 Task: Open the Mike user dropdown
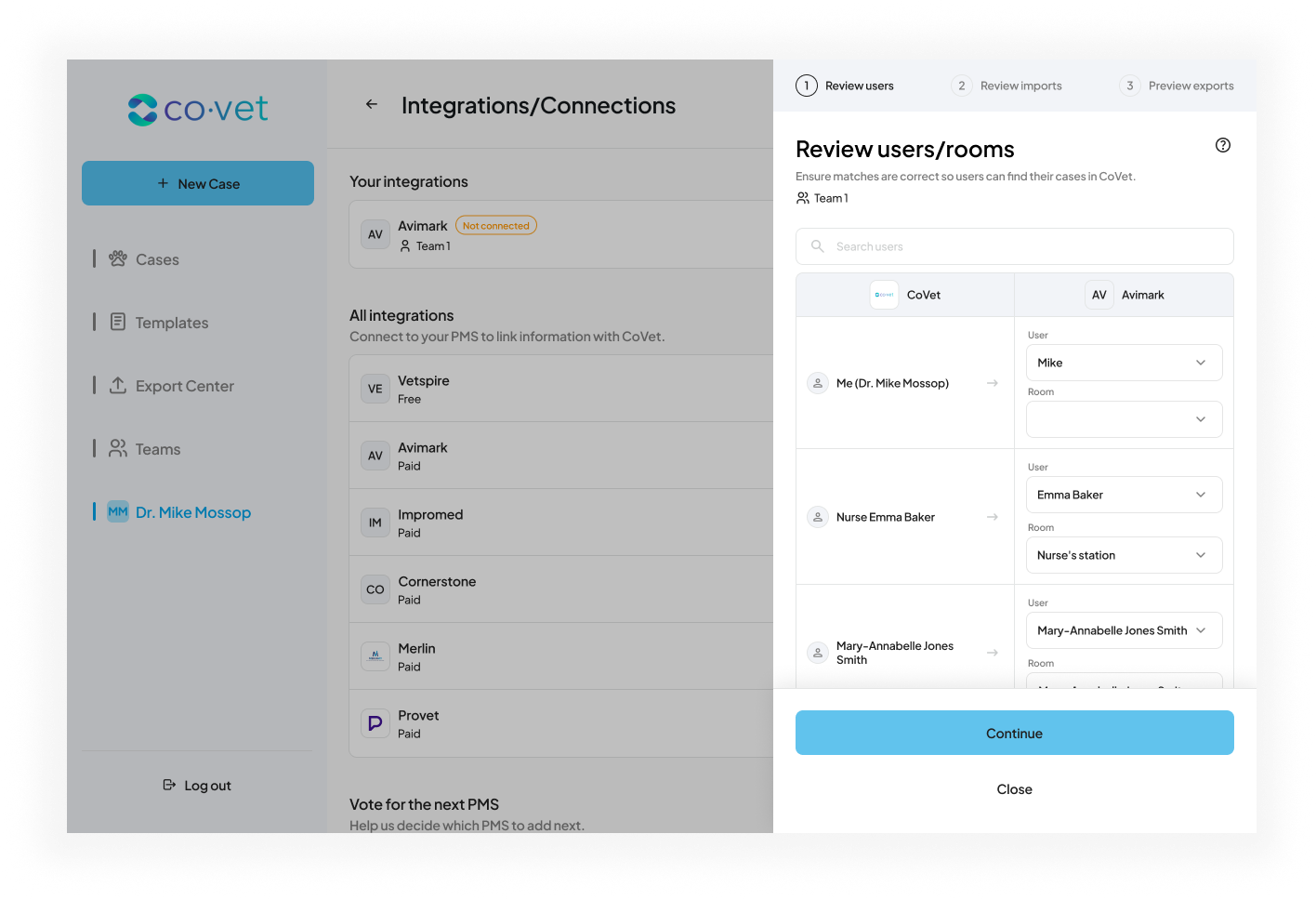click(x=1124, y=363)
